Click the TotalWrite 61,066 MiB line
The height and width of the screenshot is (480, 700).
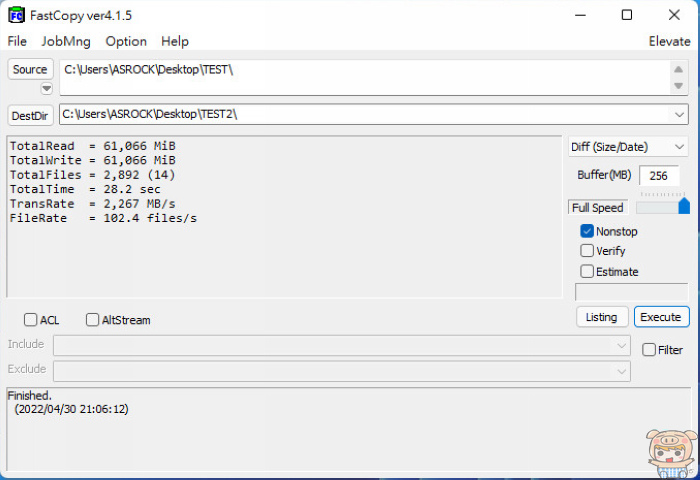click(93, 160)
